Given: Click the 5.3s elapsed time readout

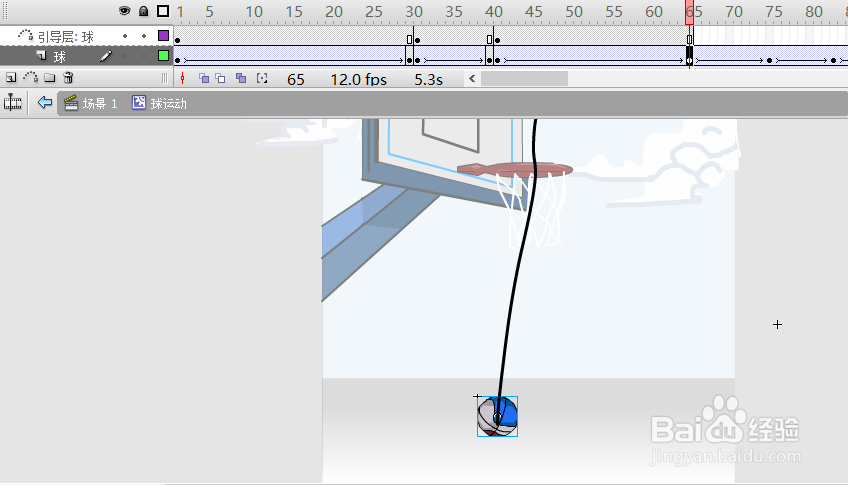Looking at the screenshot, I should 428,79.
